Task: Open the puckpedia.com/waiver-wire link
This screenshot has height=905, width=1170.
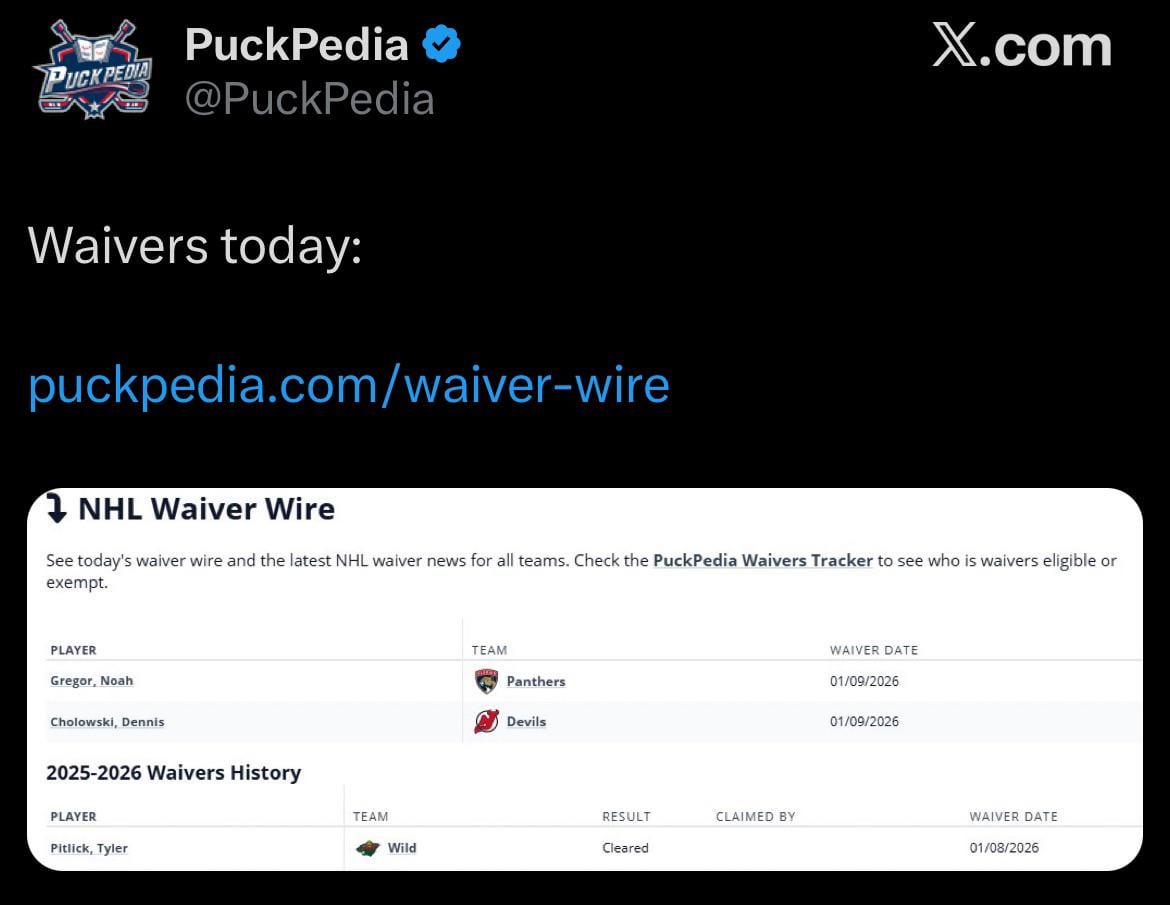Action: [x=348, y=385]
